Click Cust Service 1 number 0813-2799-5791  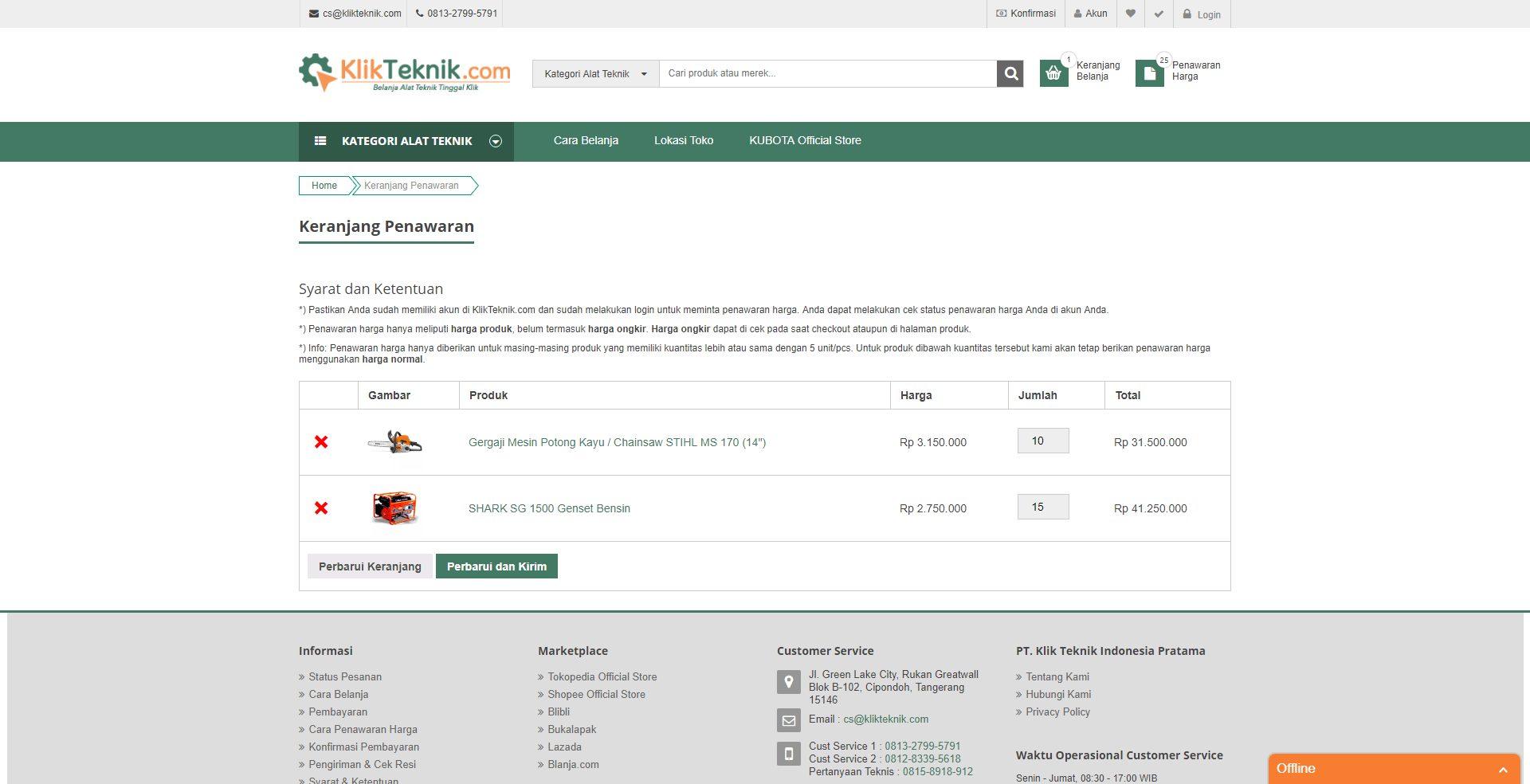click(x=923, y=746)
